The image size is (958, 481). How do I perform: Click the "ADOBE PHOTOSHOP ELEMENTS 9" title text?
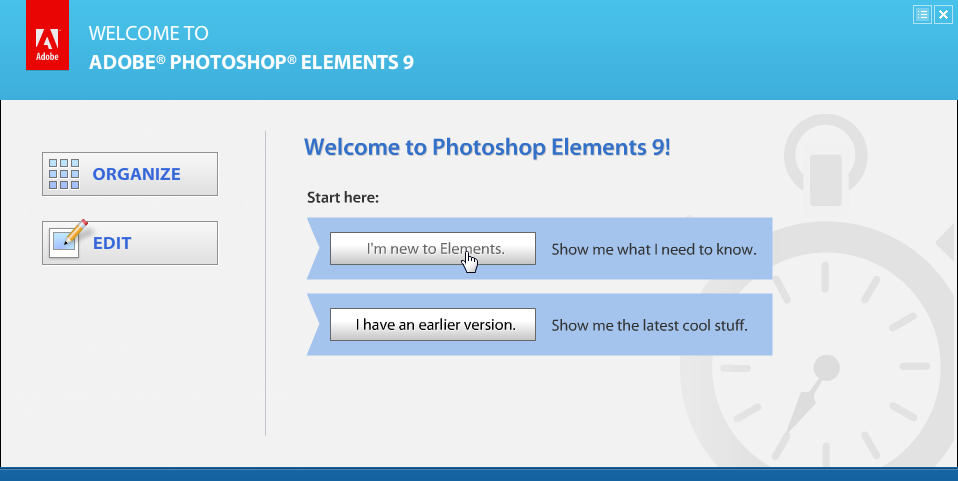point(251,62)
